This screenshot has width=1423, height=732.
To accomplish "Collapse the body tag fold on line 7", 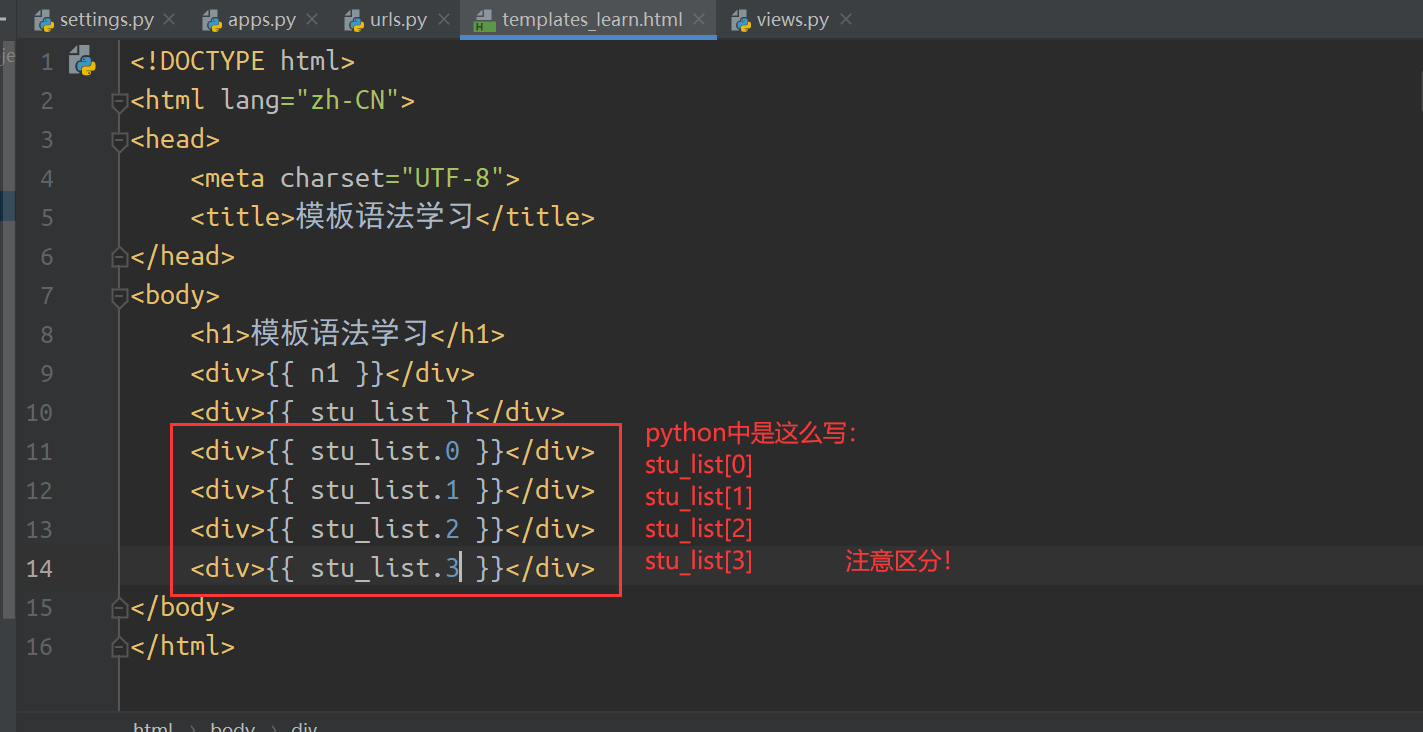I will point(120,295).
